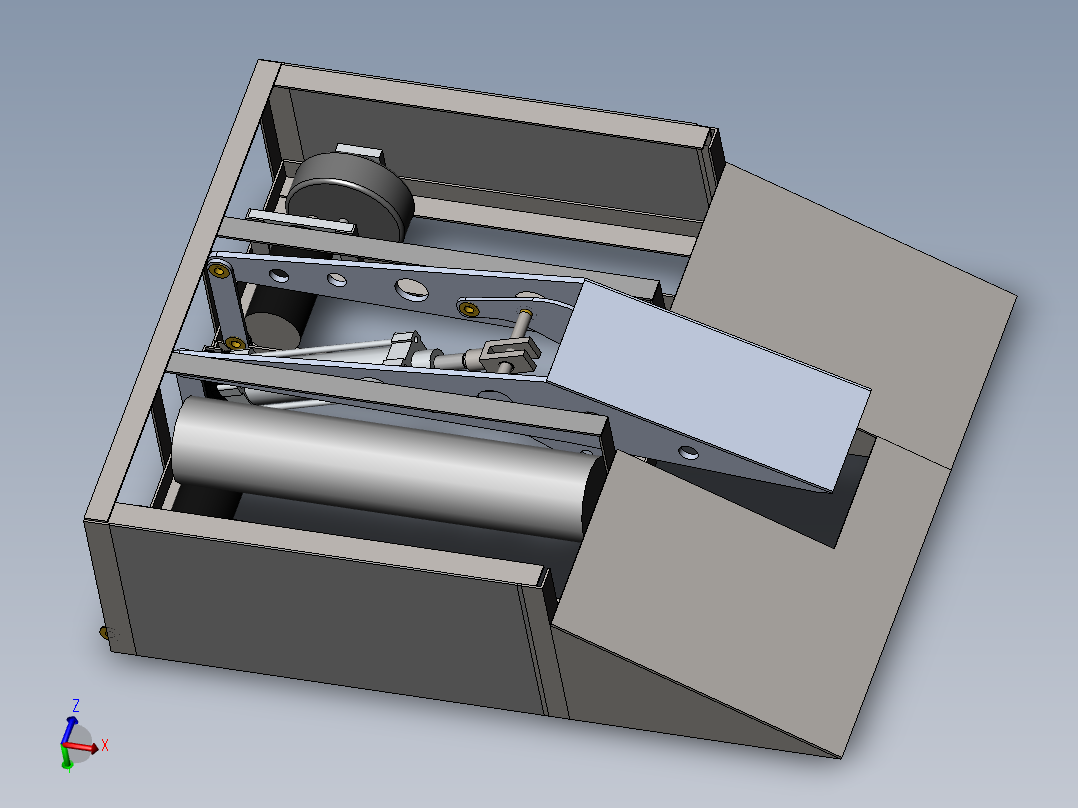This screenshot has width=1078, height=808.
Task: Select the light blue sloped chute plate
Action: pos(708,384)
